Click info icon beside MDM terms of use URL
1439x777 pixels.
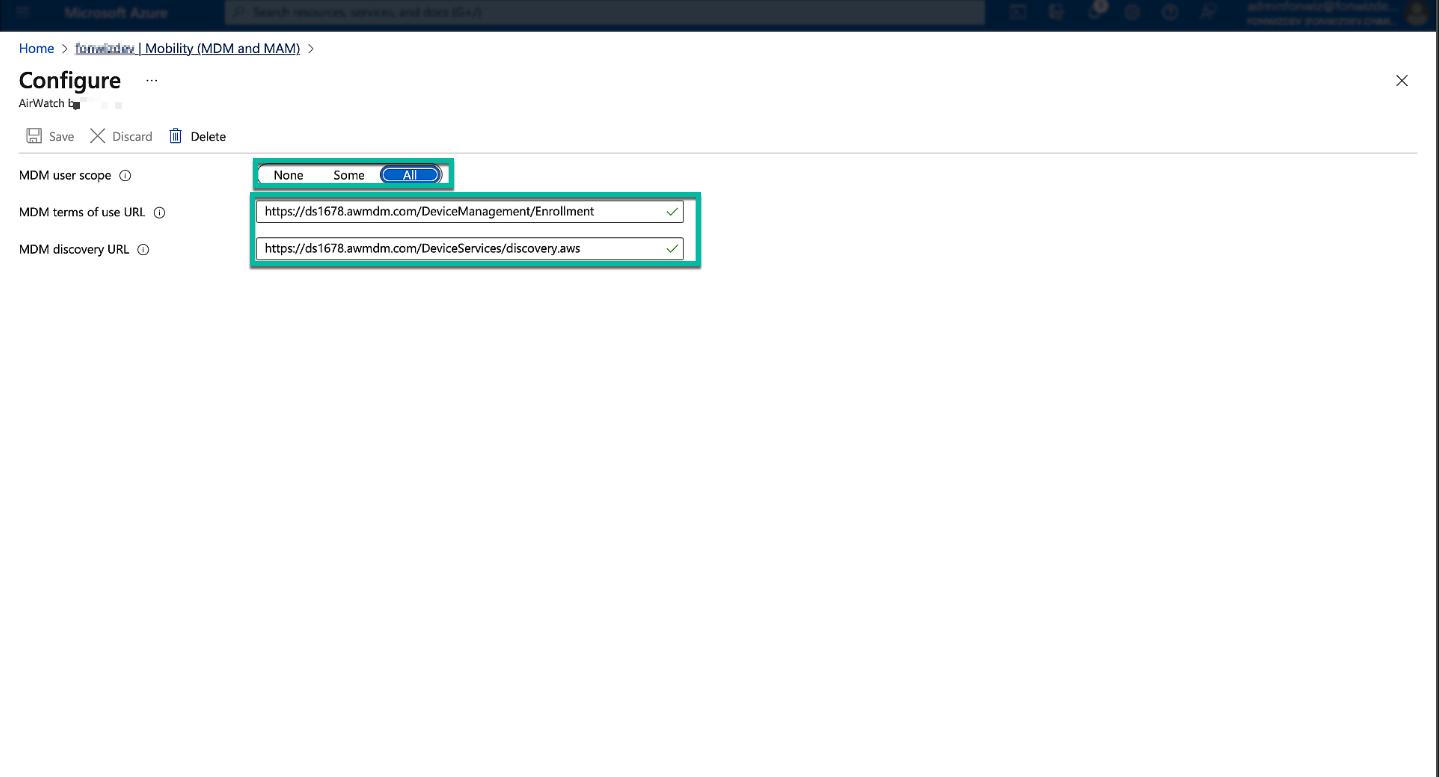click(159, 213)
